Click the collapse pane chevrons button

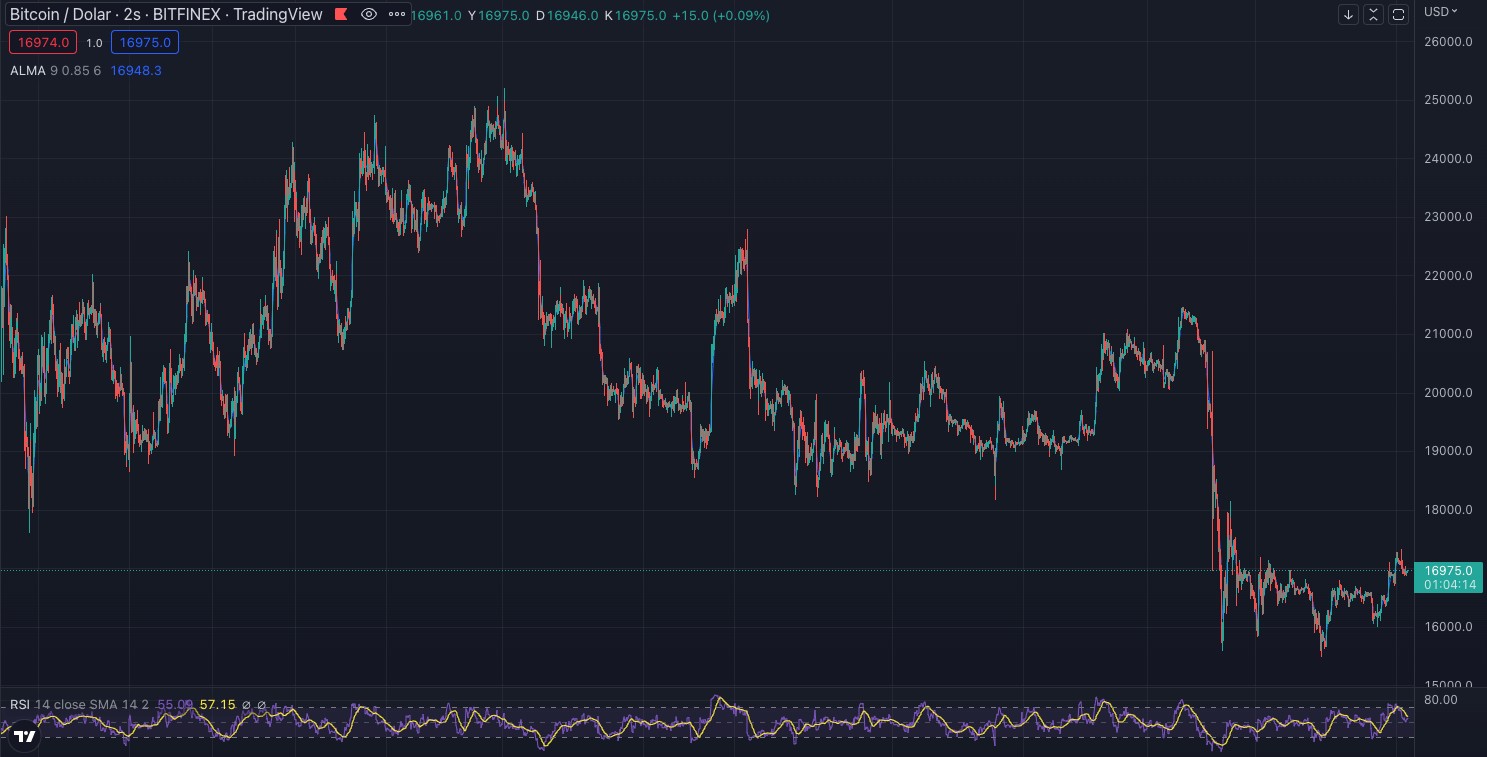[1373, 14]
